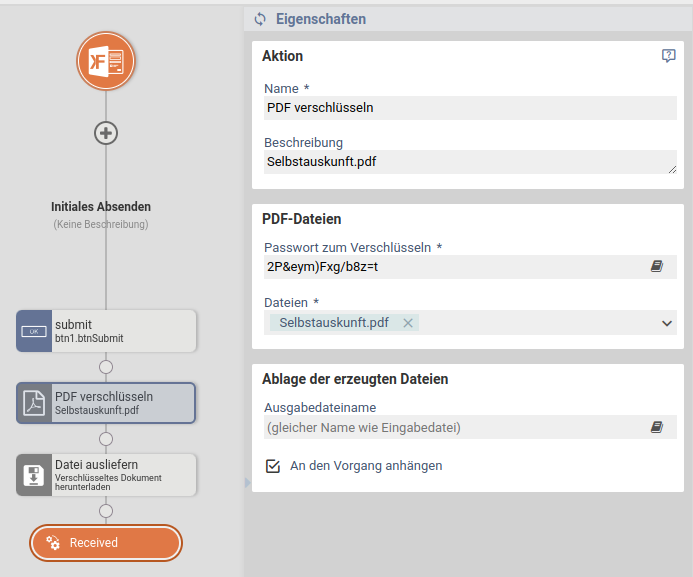Select the Datei ausliefern action node

(x=120, y=475)
